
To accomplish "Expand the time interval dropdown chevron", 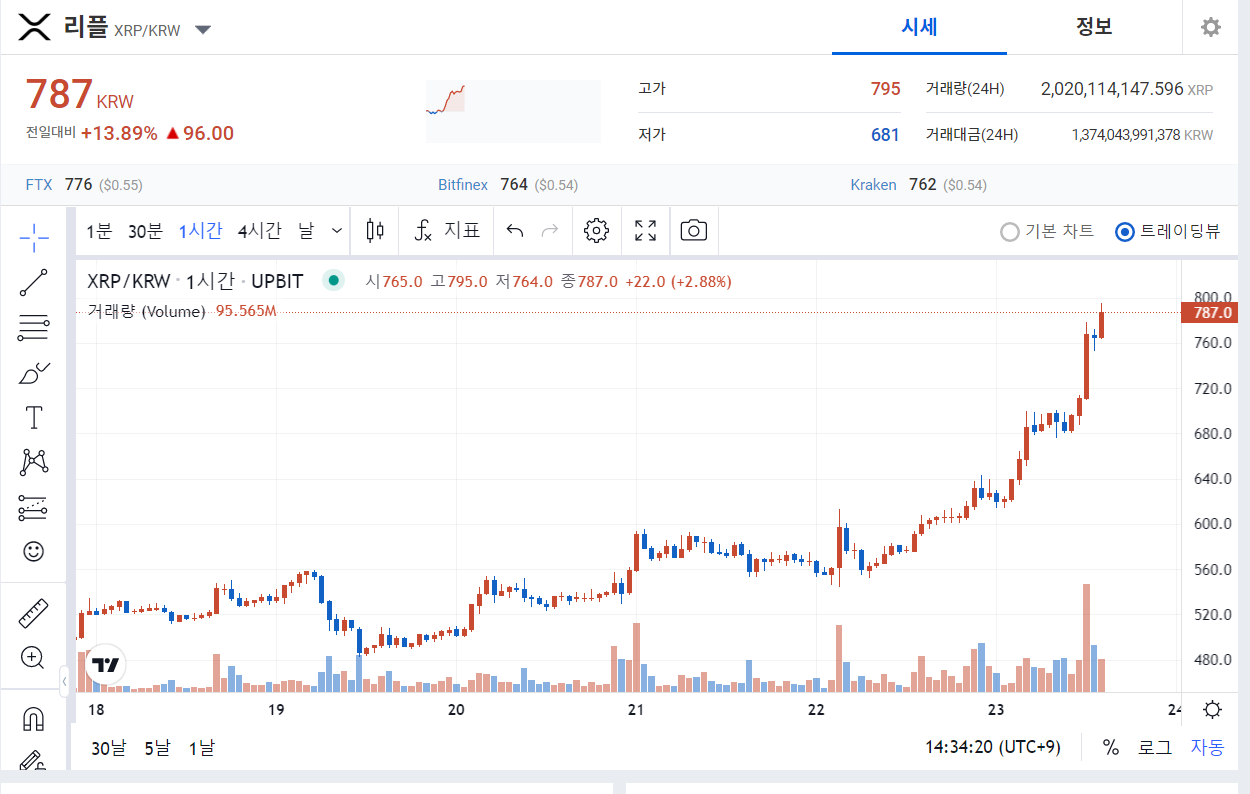I will pos(337,231).
